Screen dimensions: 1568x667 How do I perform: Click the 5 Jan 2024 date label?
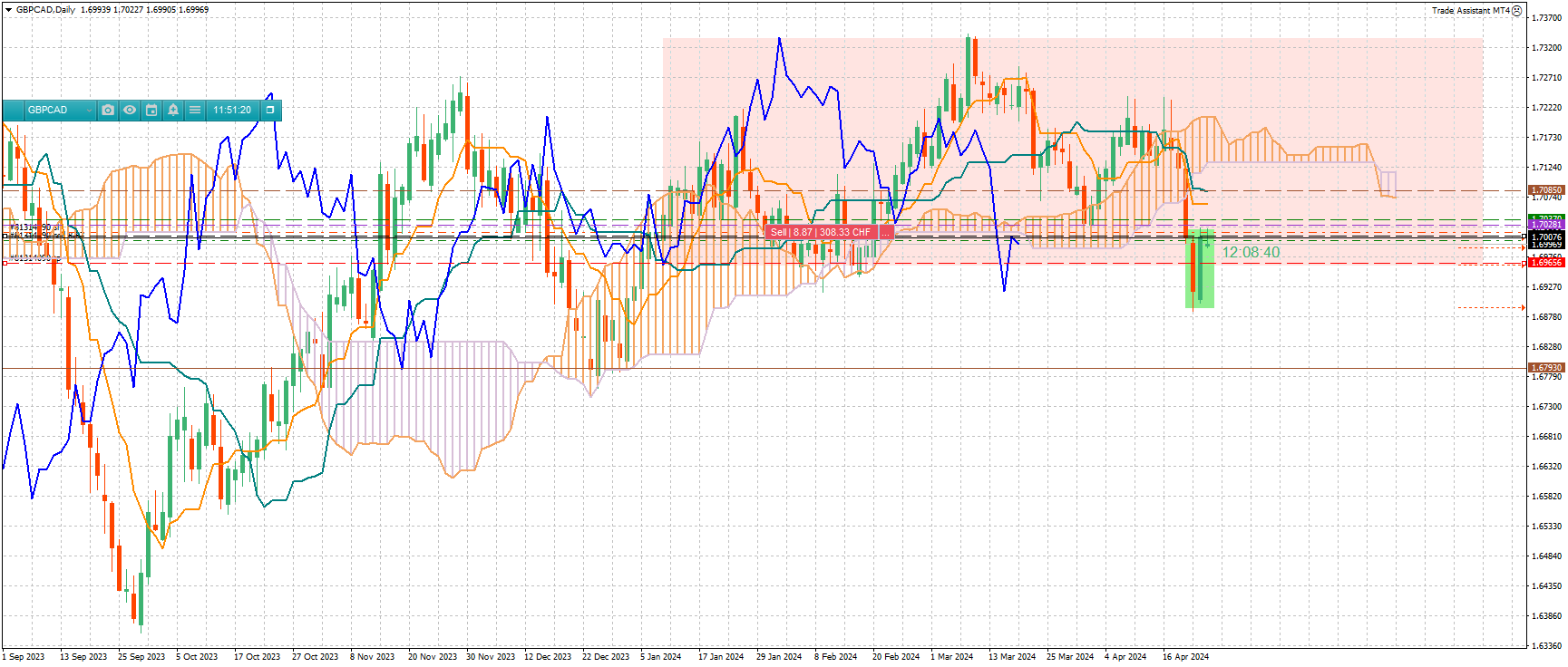pyautogui.click(x=660, y=657)
